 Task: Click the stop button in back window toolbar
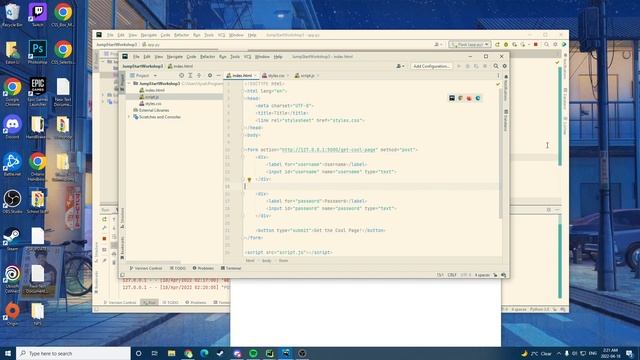[536, 44]
